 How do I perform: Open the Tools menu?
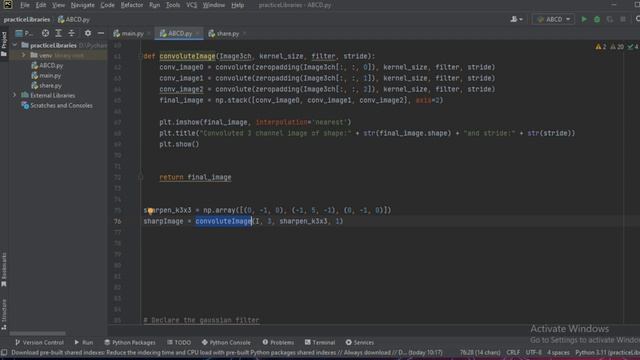pyautogui.click(x=173, y=5)
